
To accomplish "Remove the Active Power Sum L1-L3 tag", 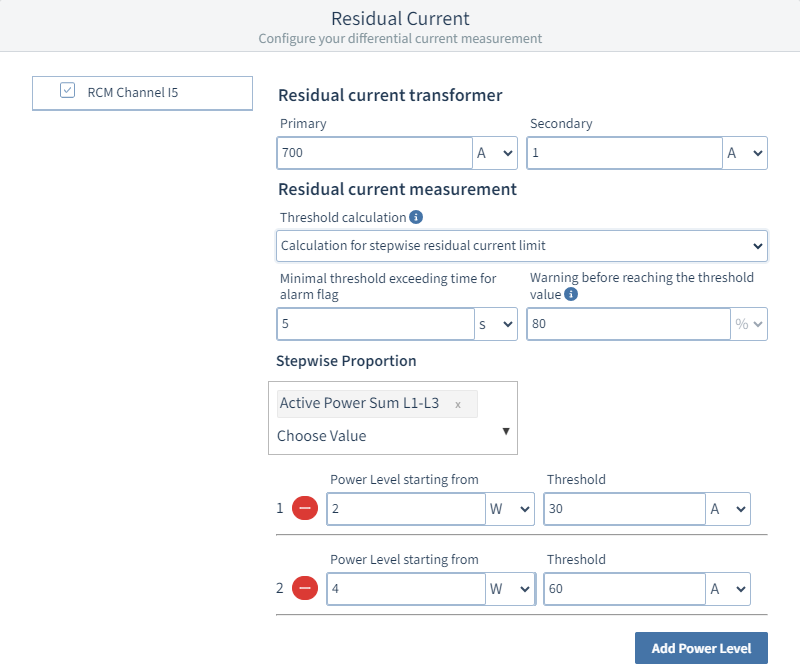I will tap(458, 404).
